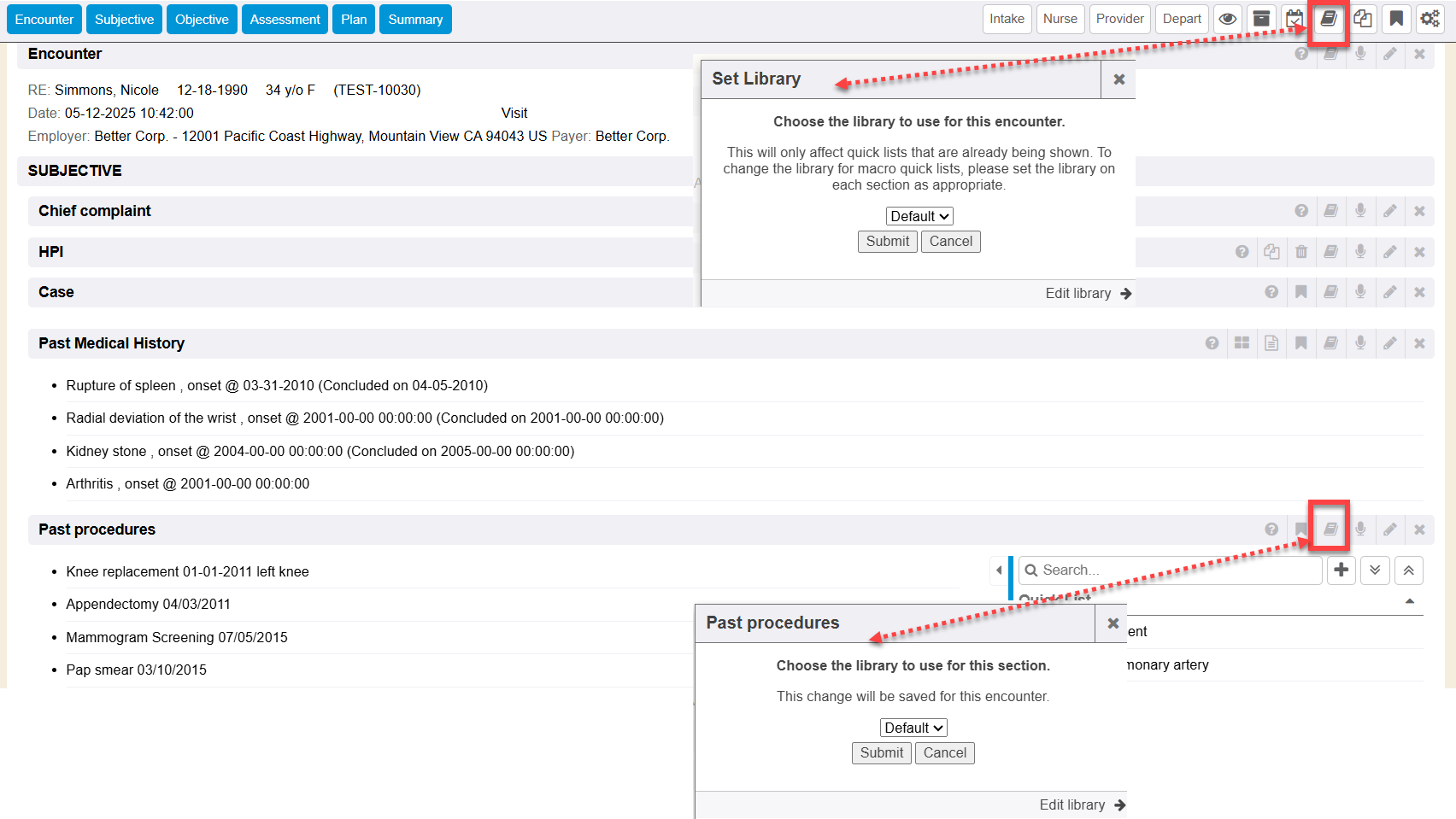Click the trash icon in HPI row
Image resolution: width=1456 pixels, height=819 pixels.
(x=1300, y=252)
